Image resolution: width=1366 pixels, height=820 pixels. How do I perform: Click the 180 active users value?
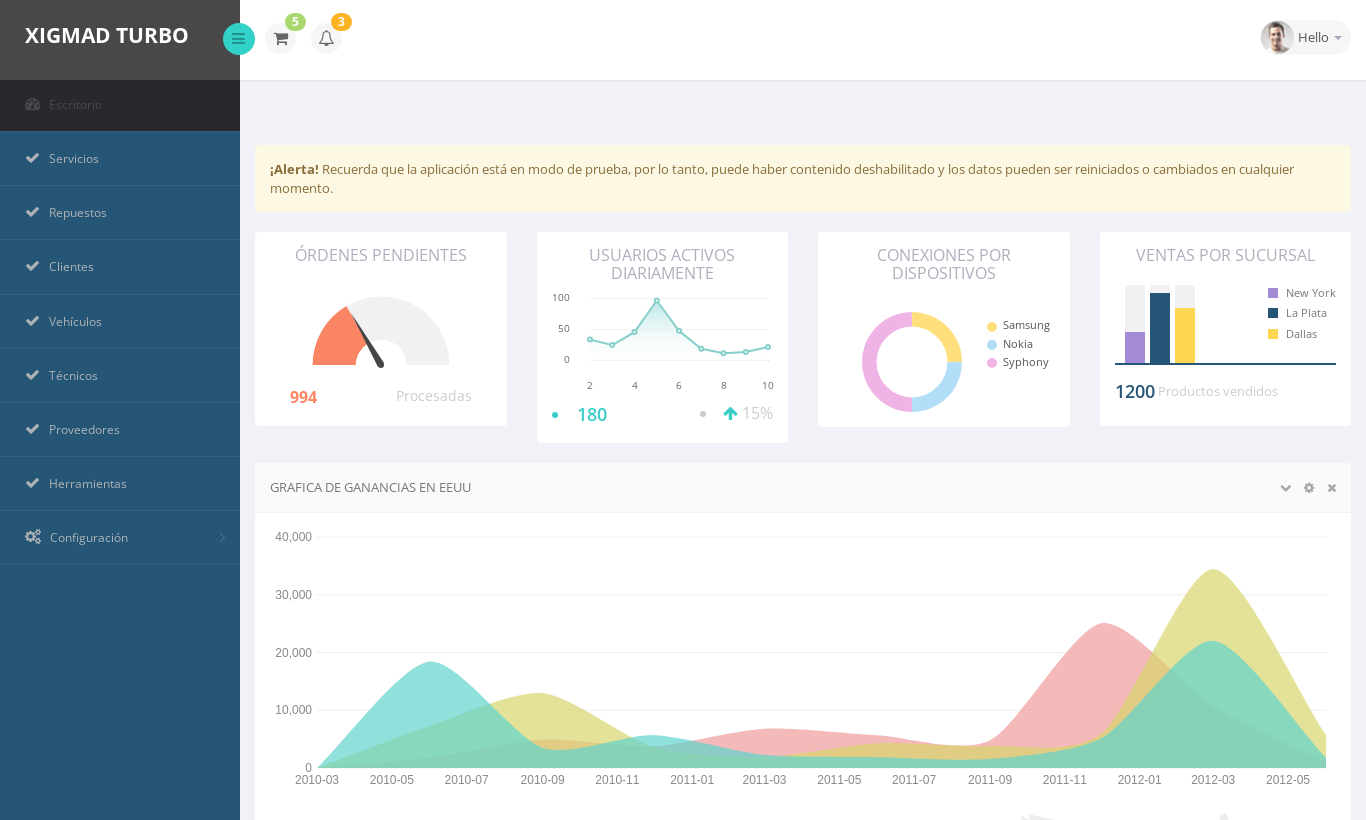pyautogui.click(x=592, y=415)
